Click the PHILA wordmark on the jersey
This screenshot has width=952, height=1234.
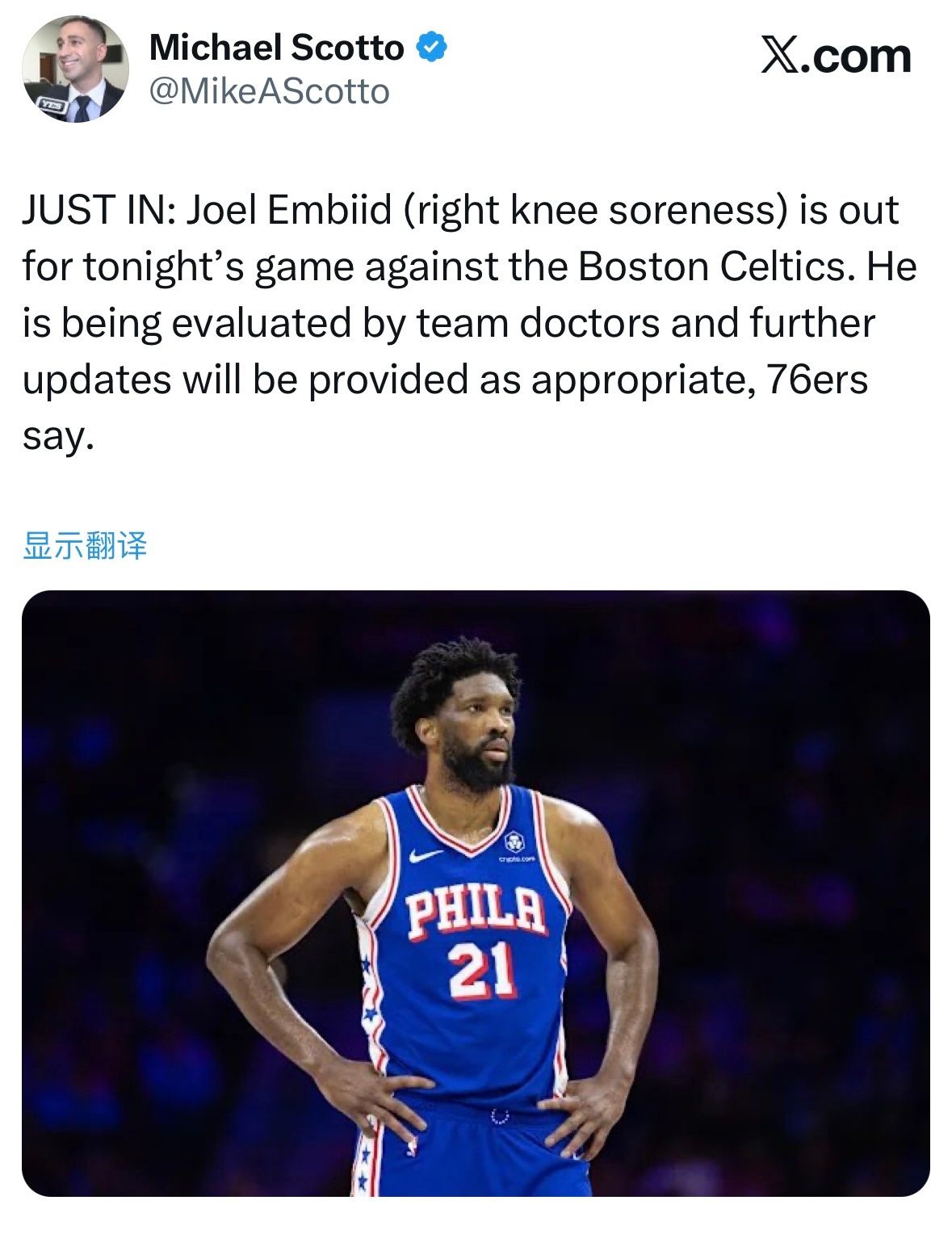coord(476,913)
